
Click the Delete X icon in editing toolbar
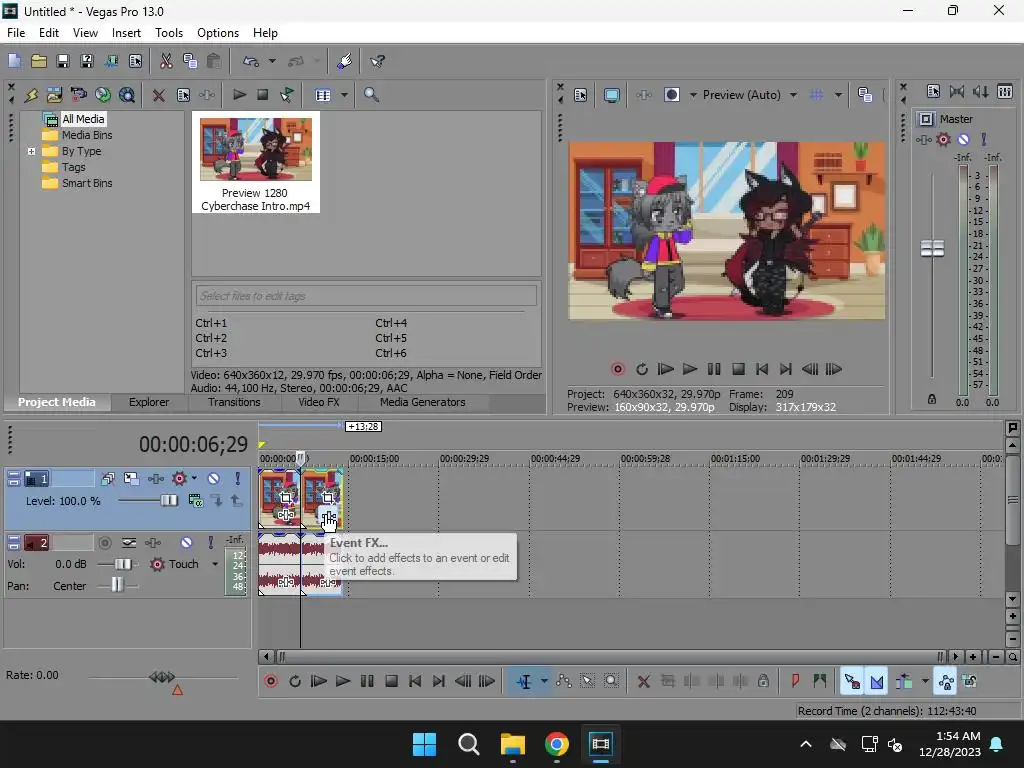tap(643, 682)
